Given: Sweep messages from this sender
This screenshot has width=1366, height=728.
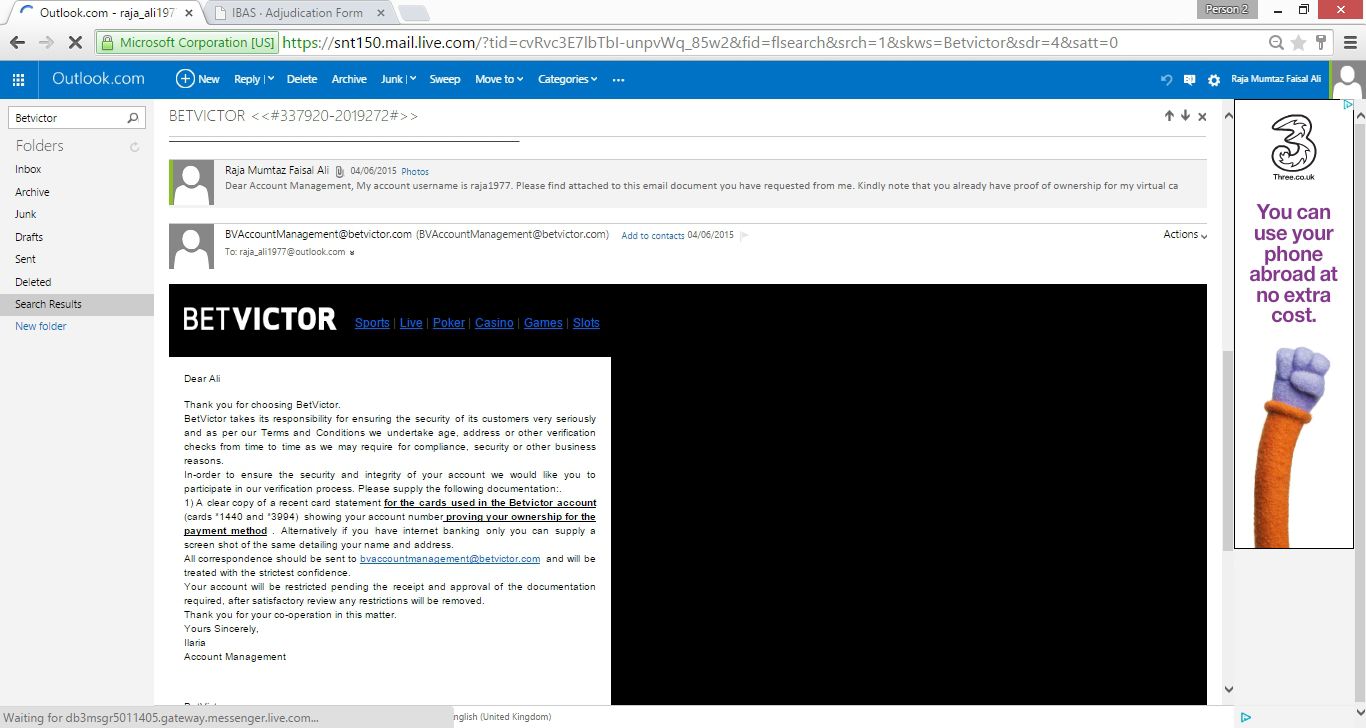Looking at the screenshot, I should [x=445, y=79].
